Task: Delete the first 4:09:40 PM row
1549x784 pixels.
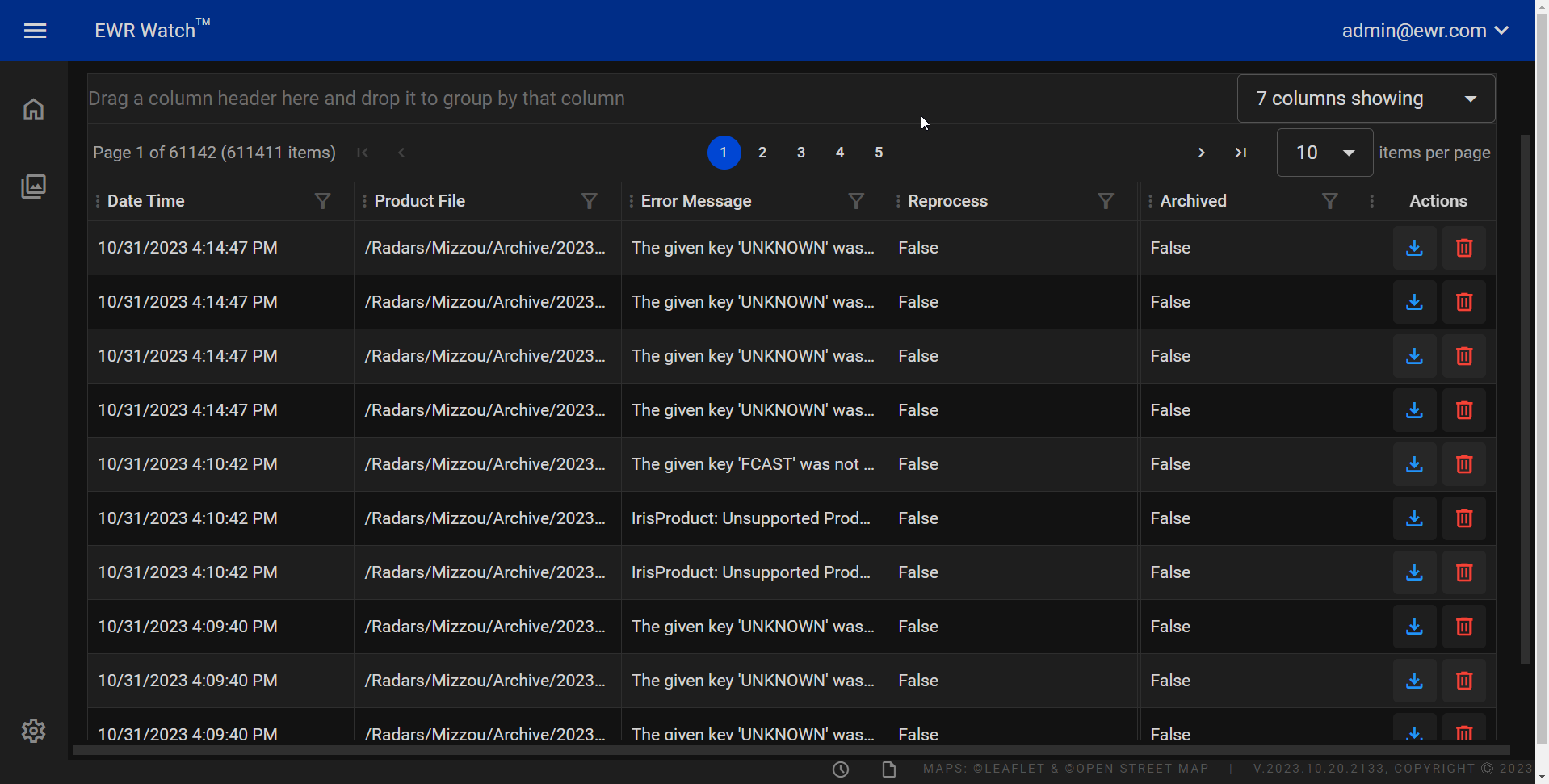Action: coord(1464,627)
